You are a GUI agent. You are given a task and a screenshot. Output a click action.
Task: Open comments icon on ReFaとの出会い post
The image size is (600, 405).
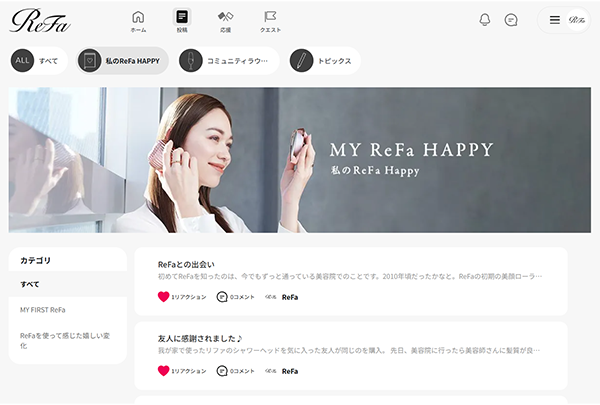tap(222, 297)
